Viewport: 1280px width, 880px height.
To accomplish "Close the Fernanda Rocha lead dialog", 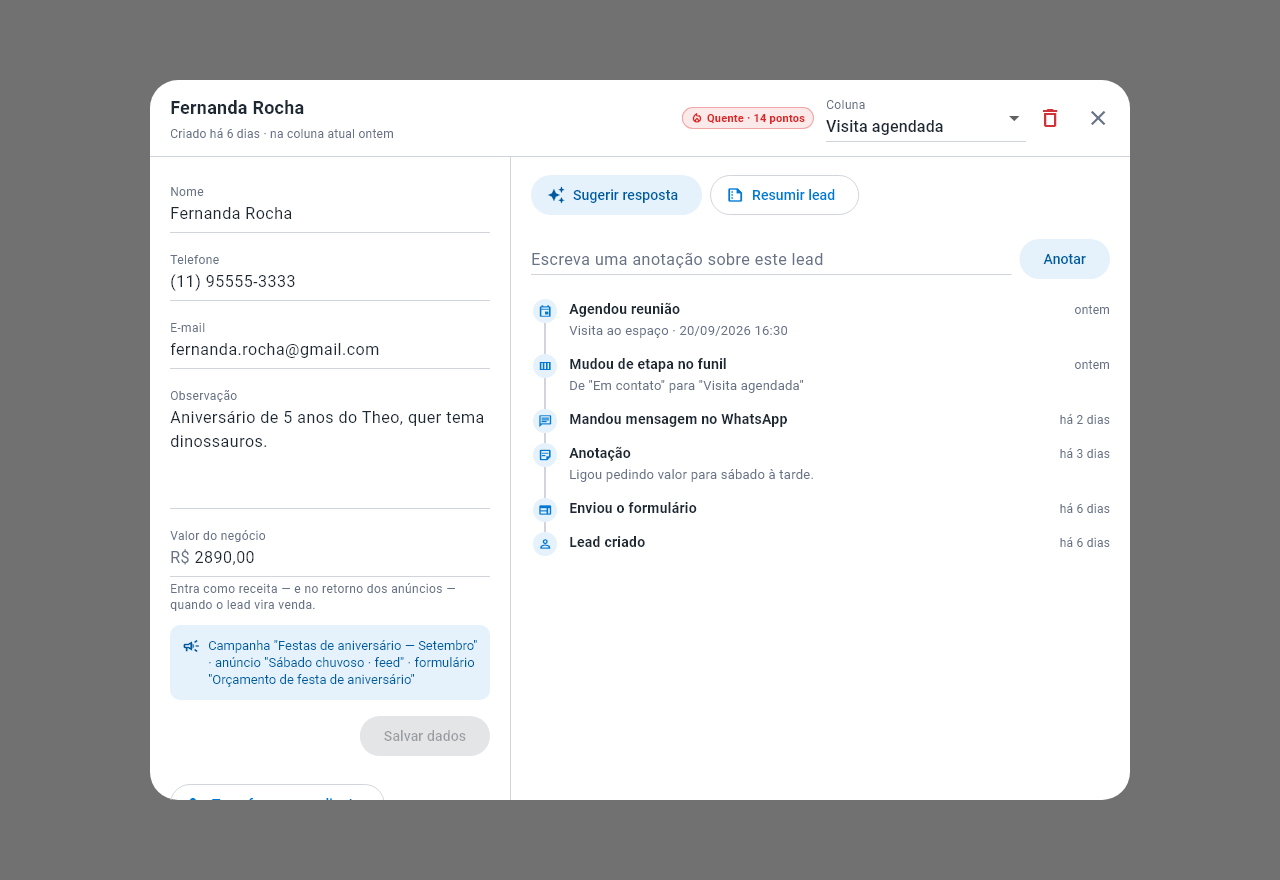I will point(1098,118).
